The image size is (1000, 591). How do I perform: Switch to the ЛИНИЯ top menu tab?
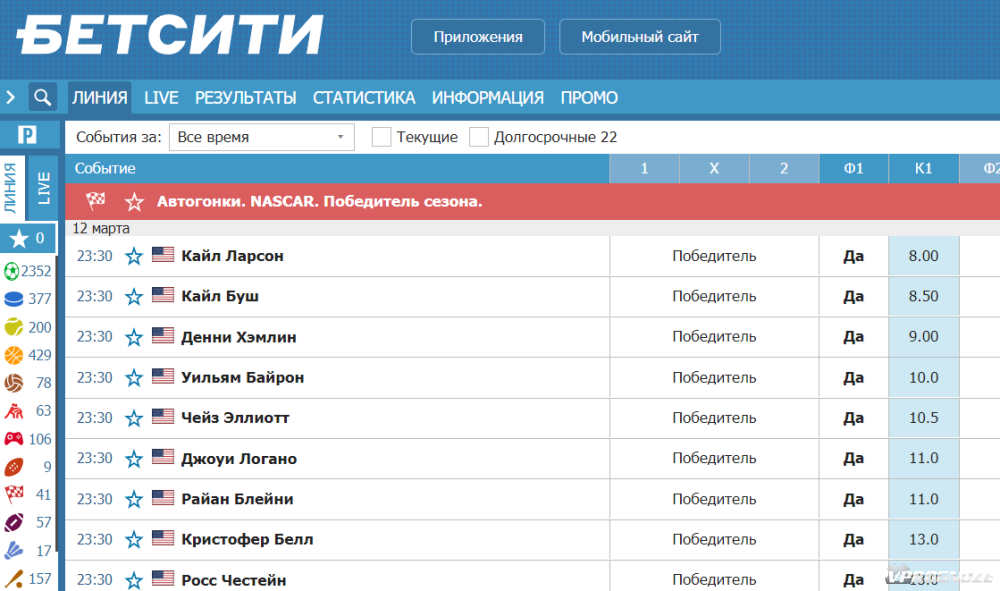[x=99, y=98]
